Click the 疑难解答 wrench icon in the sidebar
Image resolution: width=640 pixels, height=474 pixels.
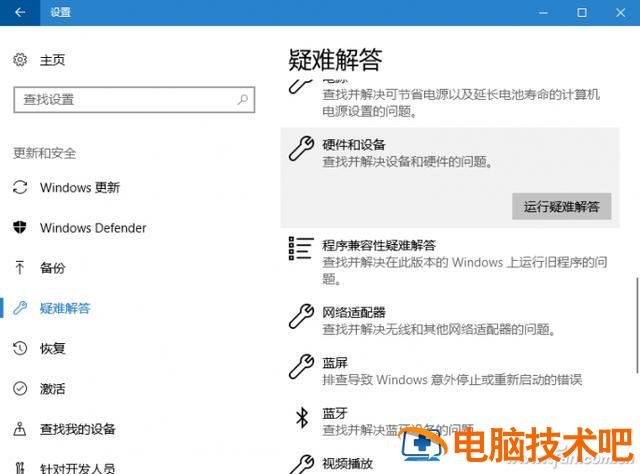pos(20,308)
